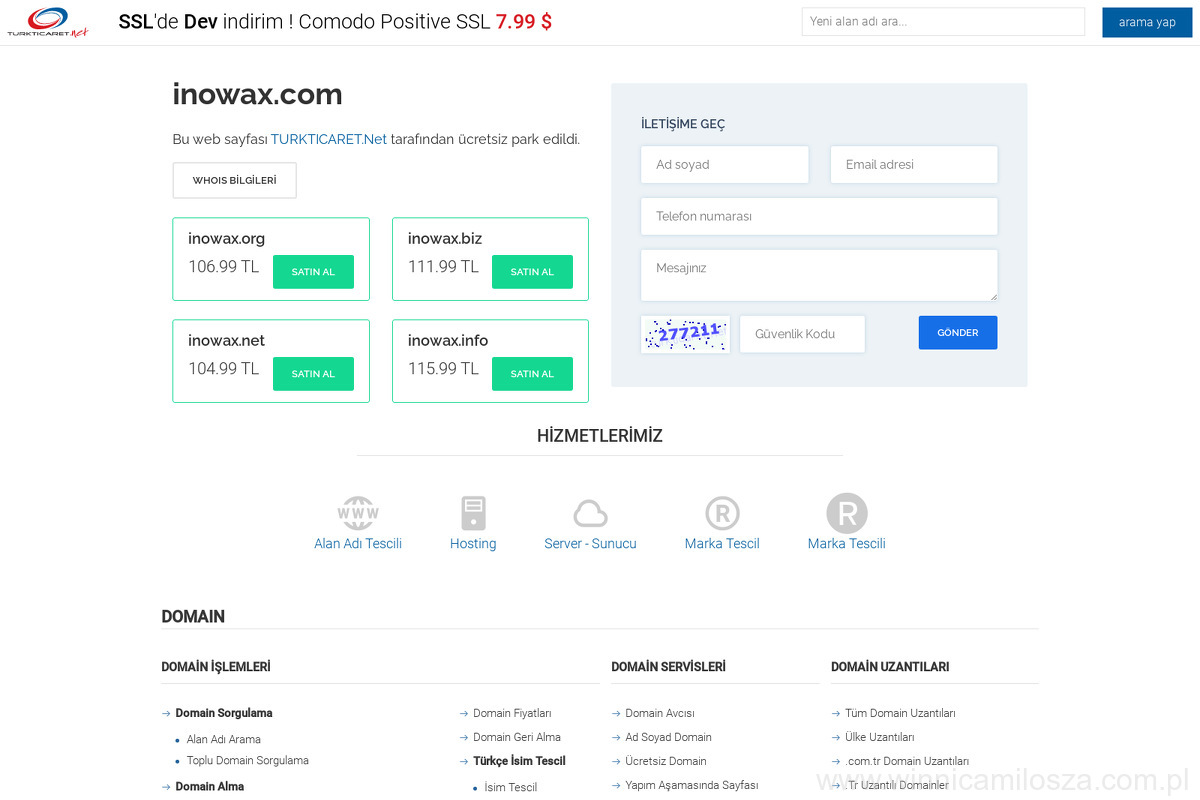
Task: Open the TURKTICARET.Net text link
Action: [328, 139]
